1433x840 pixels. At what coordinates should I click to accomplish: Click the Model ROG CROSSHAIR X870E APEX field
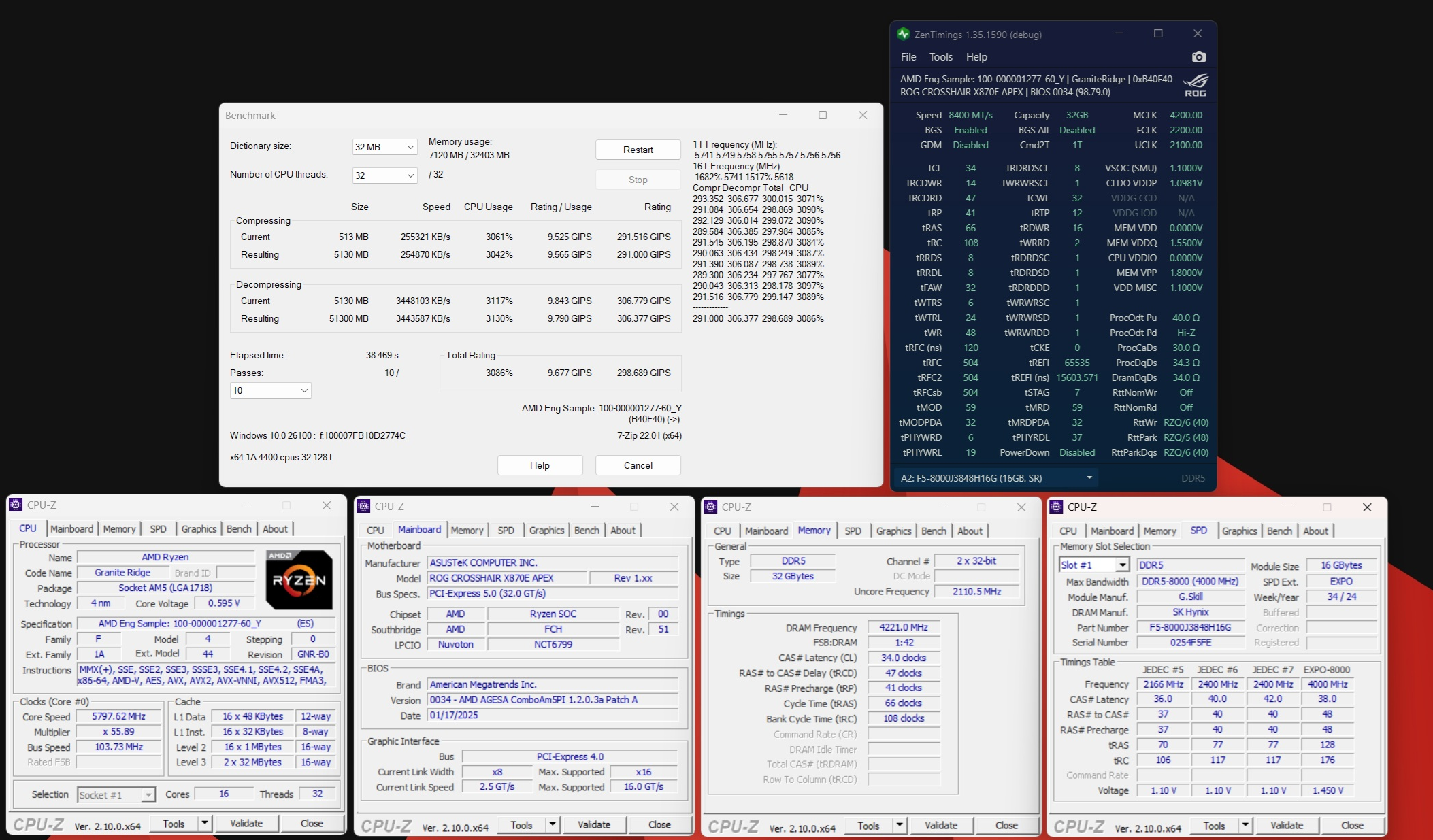point(507,578)
